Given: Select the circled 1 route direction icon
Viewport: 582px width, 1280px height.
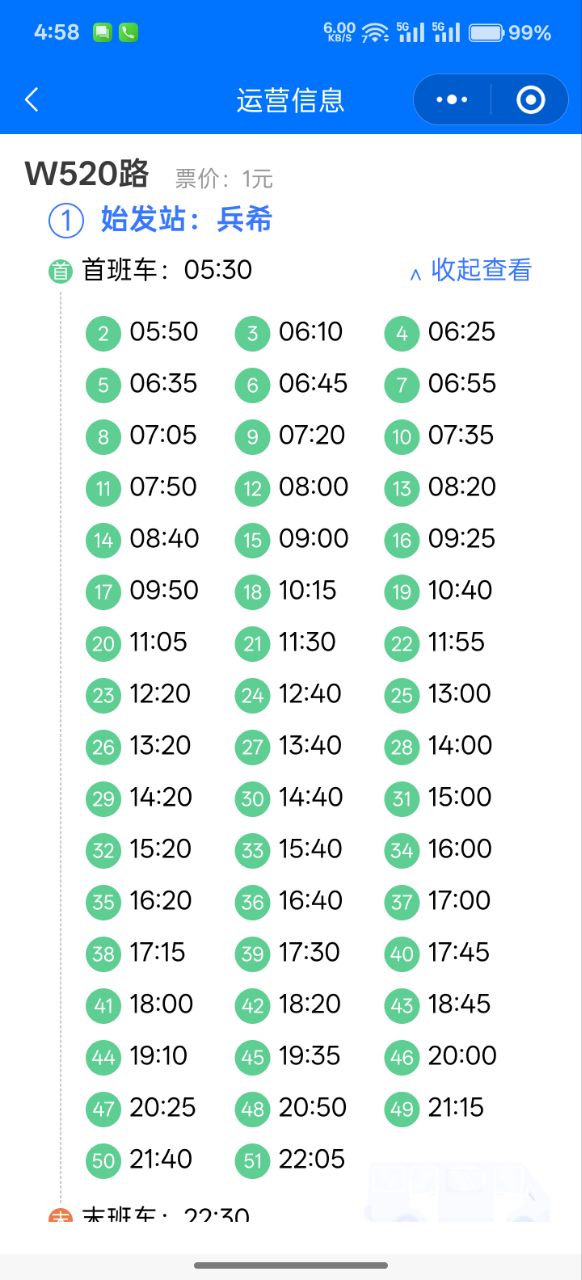Looking at the screenshot, I should coord(66,220).
